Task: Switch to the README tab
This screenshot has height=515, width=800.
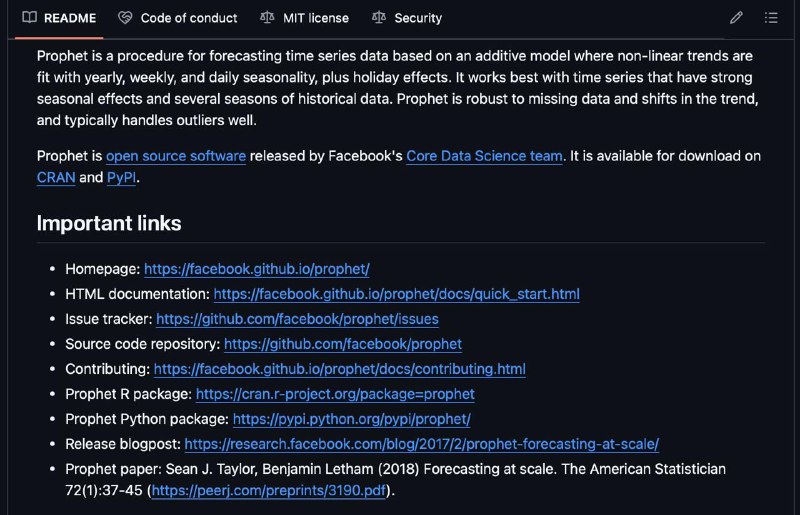Action: (59, 18)
